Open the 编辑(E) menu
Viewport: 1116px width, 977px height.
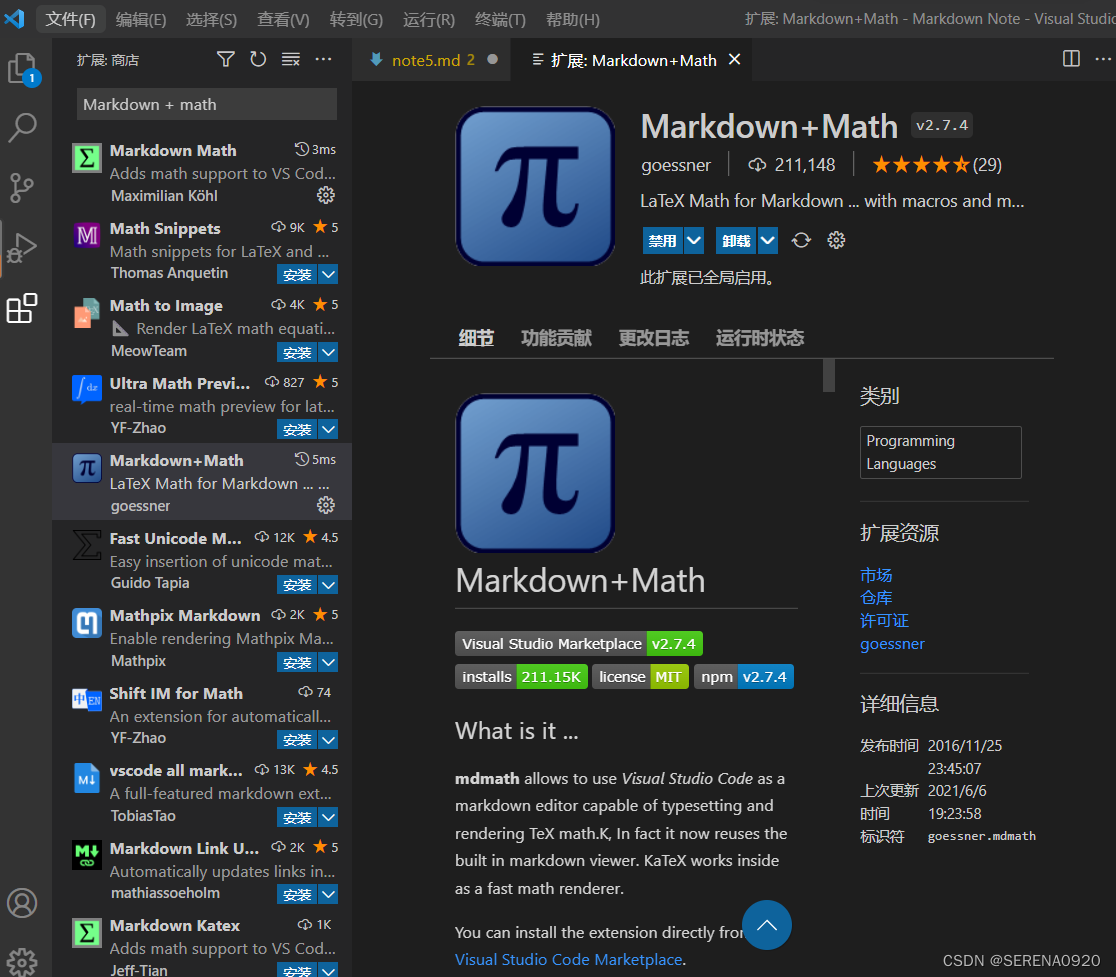[x=141, y=19]
